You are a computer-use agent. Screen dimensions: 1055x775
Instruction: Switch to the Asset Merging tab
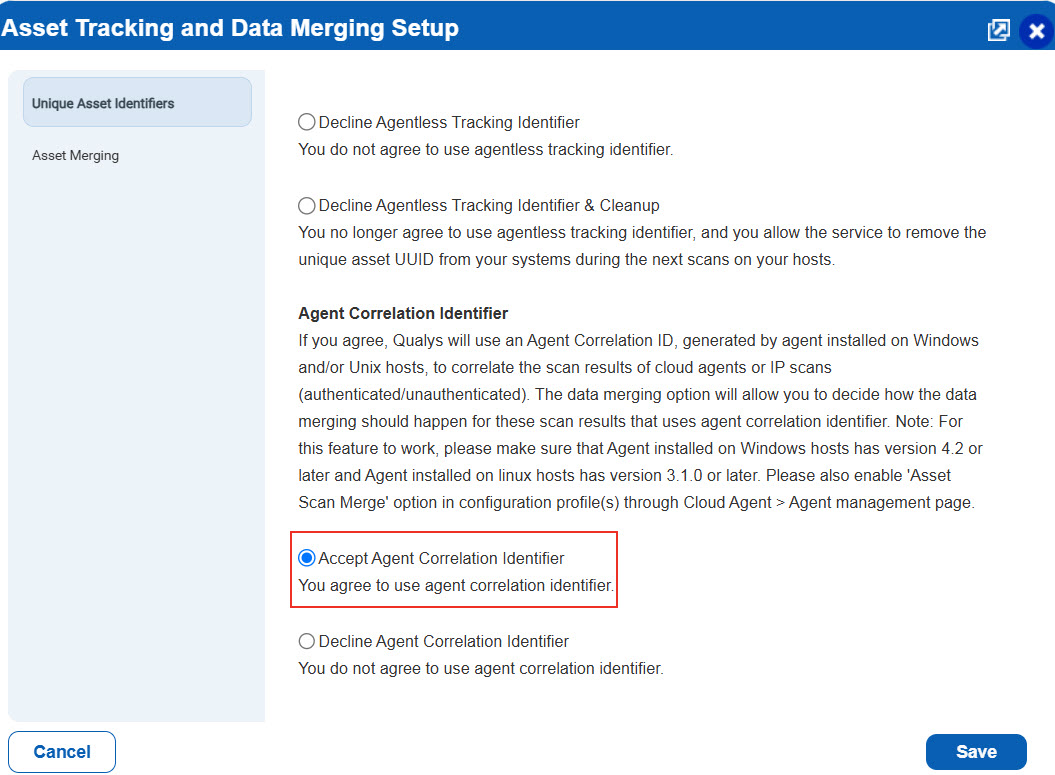pos(76,156)
